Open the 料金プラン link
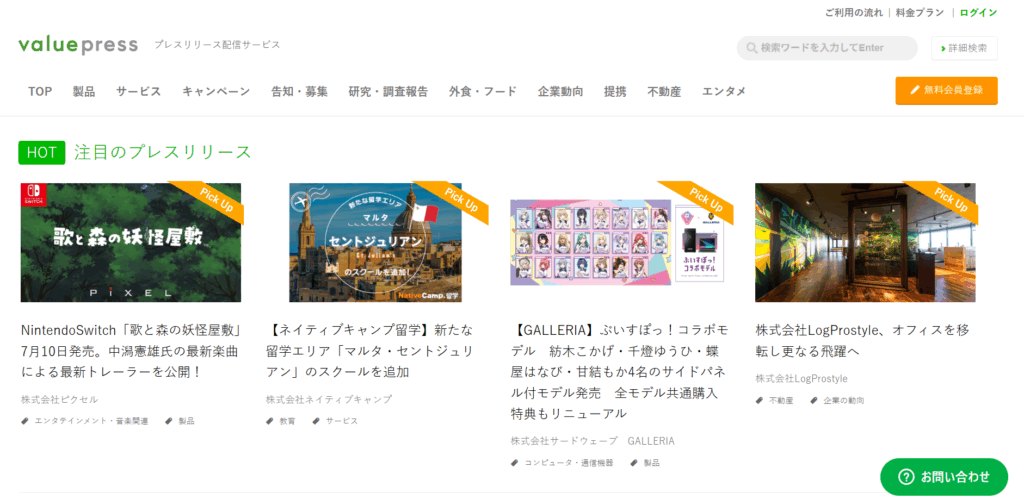This screenshot has width=1024, height=499. coord(920,12)
